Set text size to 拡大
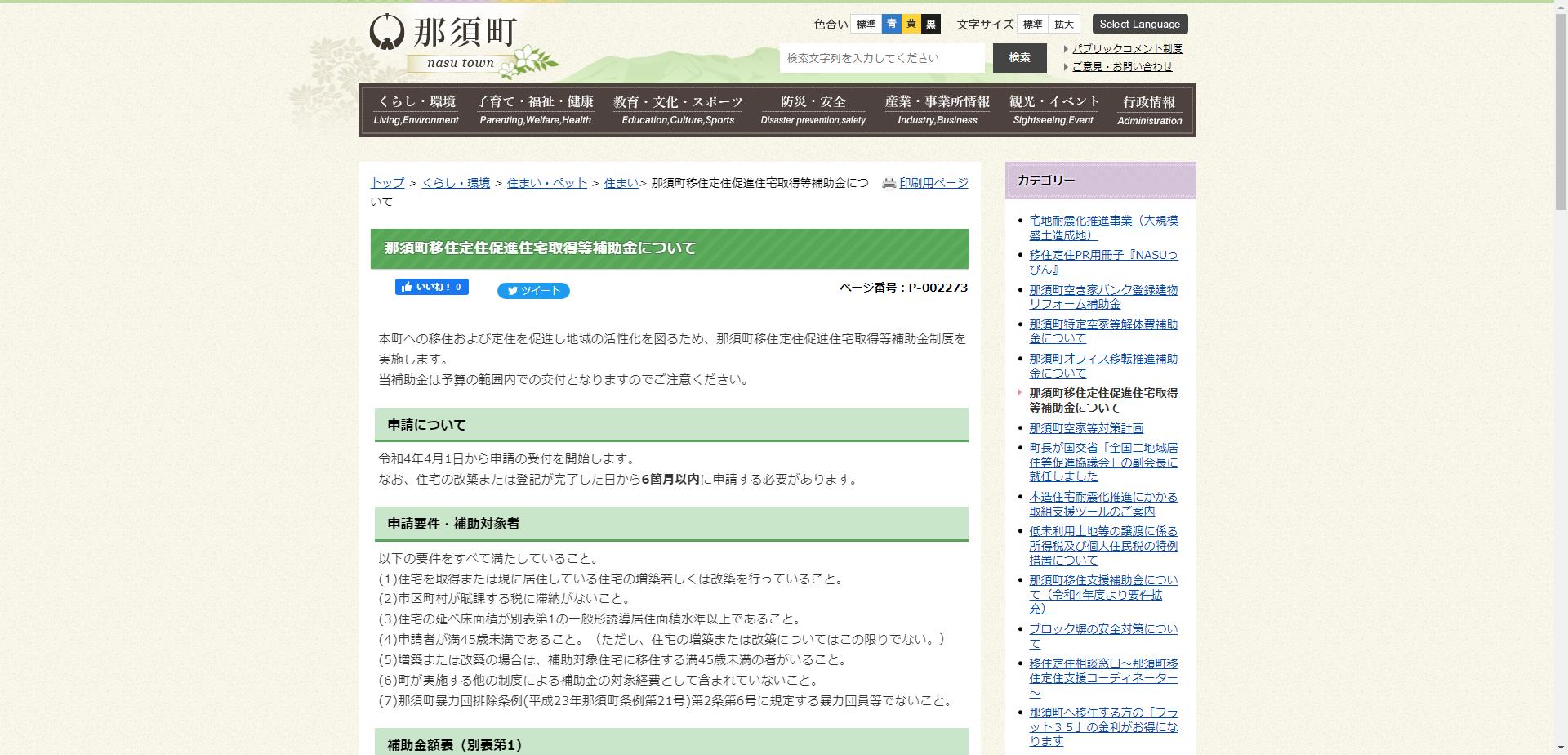Viewport: 1568px width, 755px height. pyautogui.click(x=1064, y=25)
